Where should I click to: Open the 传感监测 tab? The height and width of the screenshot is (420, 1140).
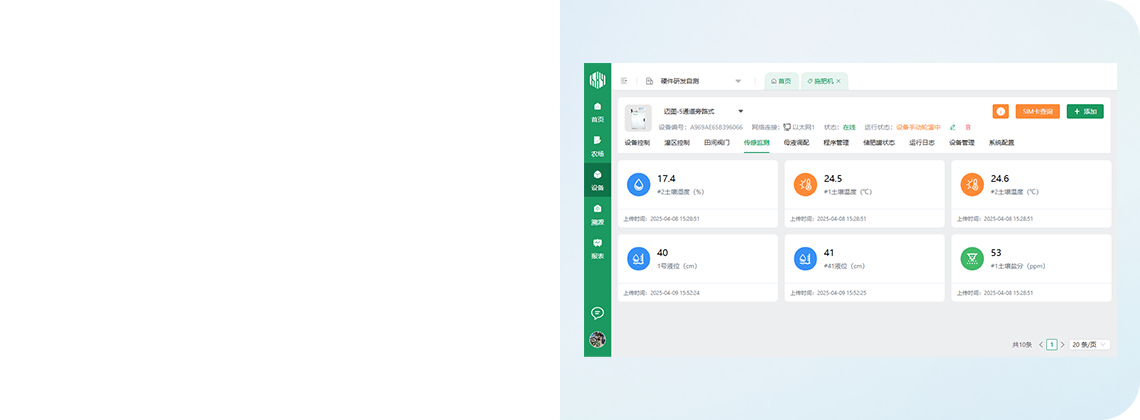(757, 143)
